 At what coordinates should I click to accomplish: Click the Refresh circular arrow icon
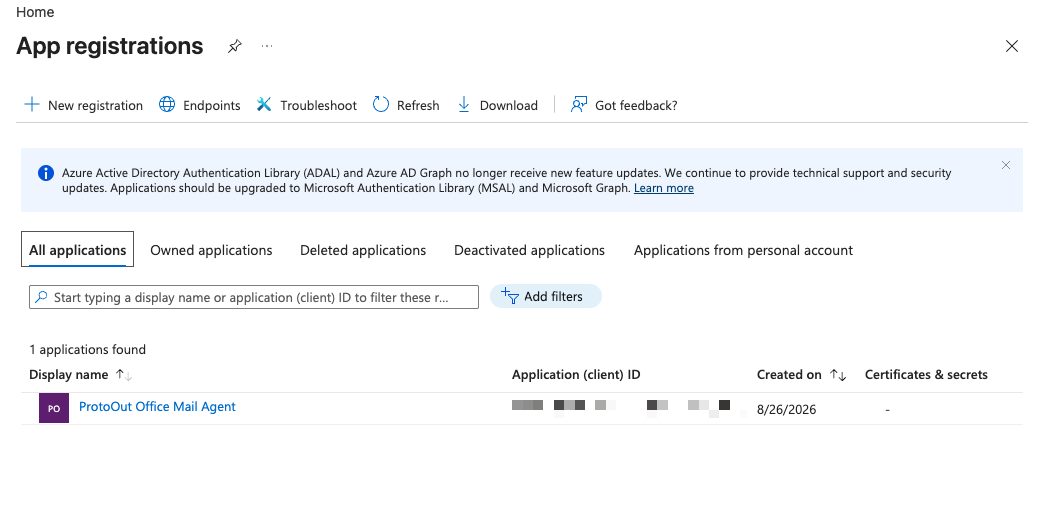click(381, 104)
